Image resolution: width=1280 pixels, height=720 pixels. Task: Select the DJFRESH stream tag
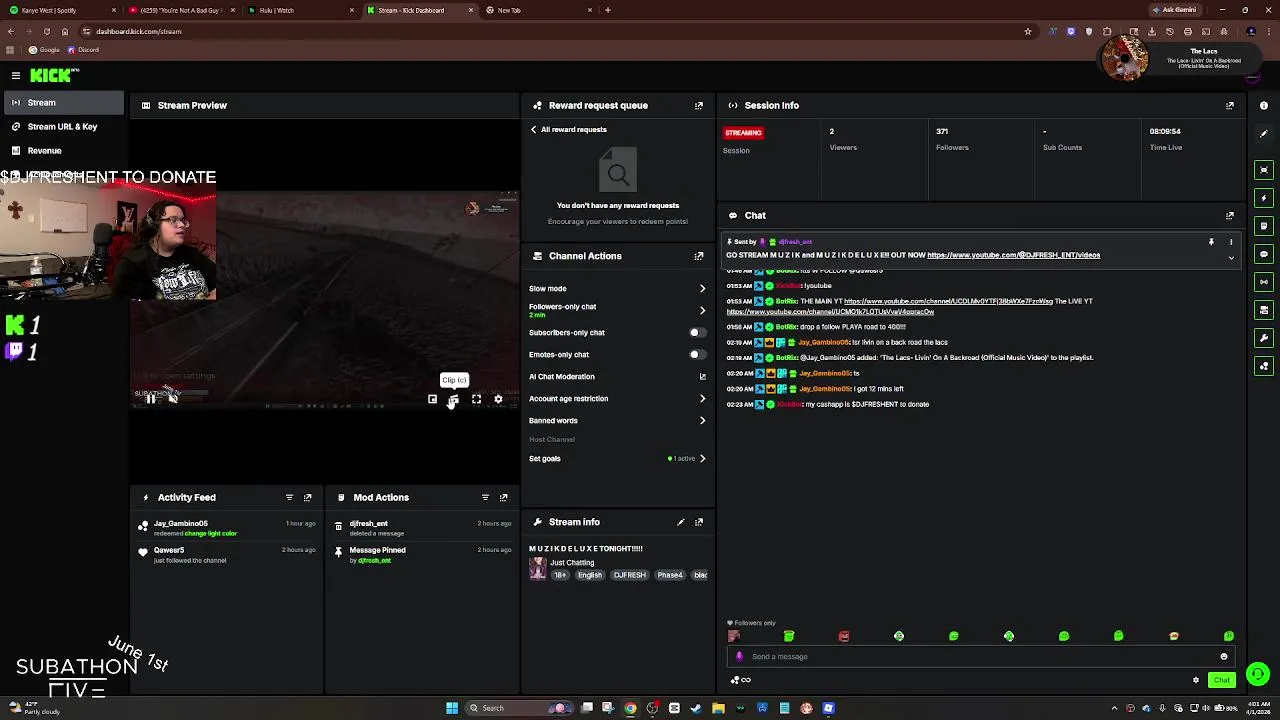[630, 575]
